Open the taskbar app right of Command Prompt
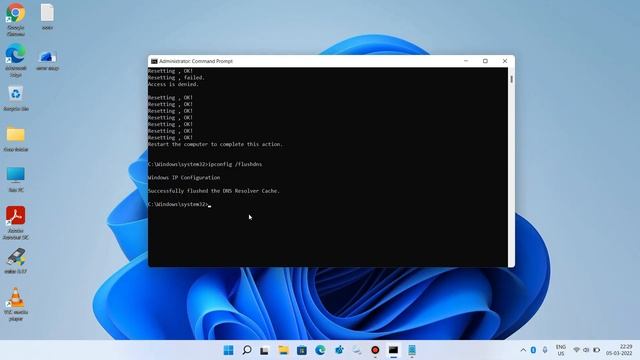Screen dimensions: 640x360 (x=412, y=350)
